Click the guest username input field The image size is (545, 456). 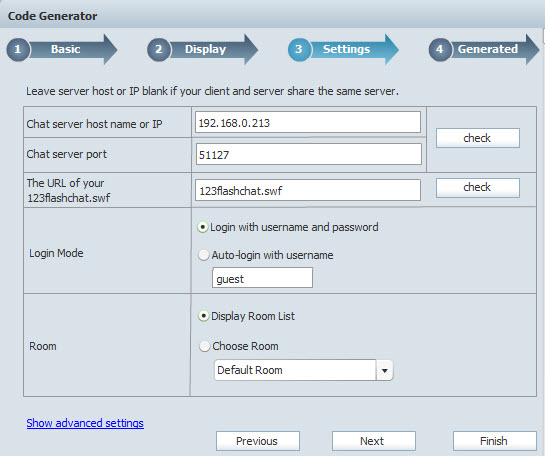(x=262, y=278)
